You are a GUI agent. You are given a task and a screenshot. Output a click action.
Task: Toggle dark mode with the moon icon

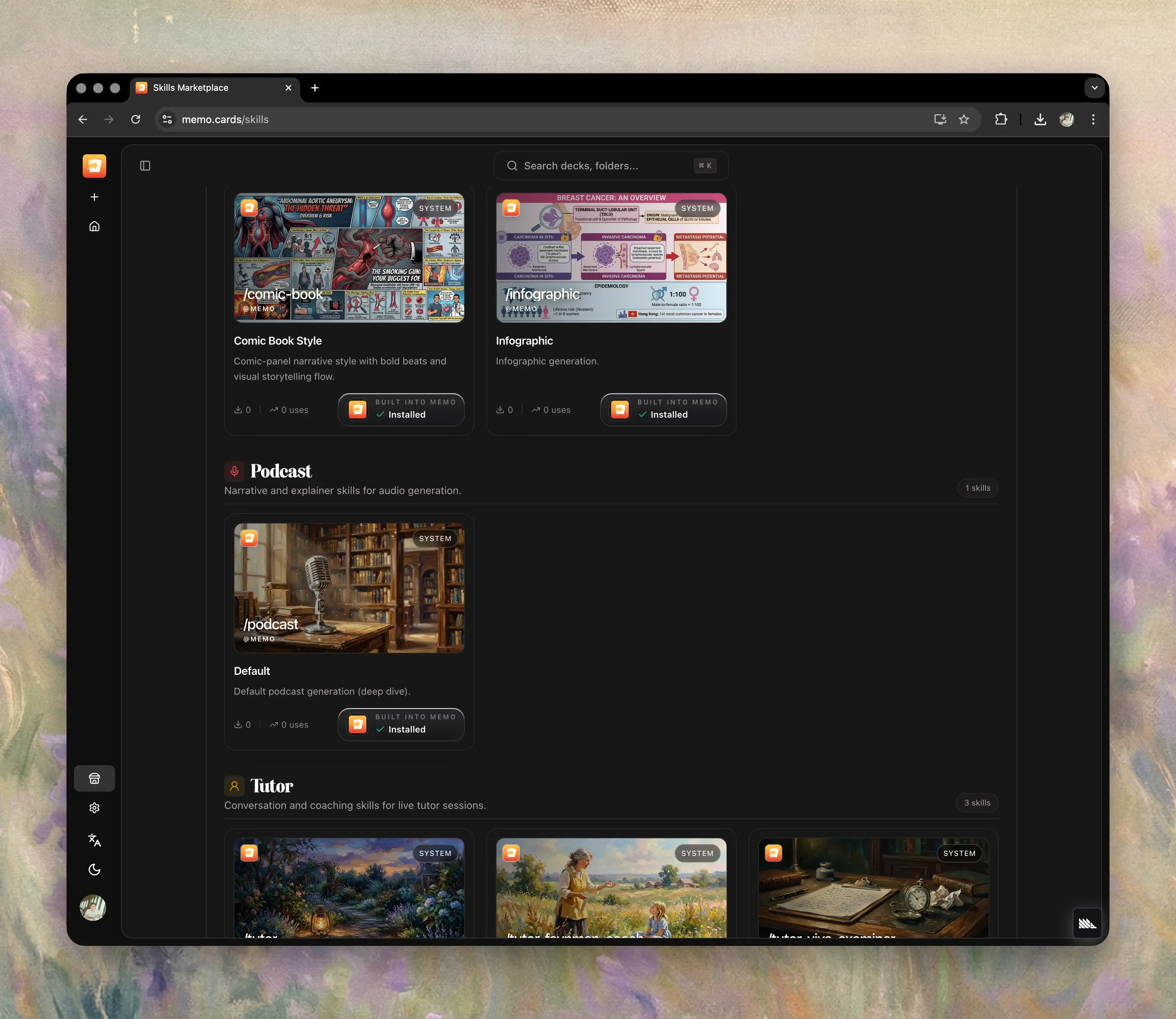(94, 869)
